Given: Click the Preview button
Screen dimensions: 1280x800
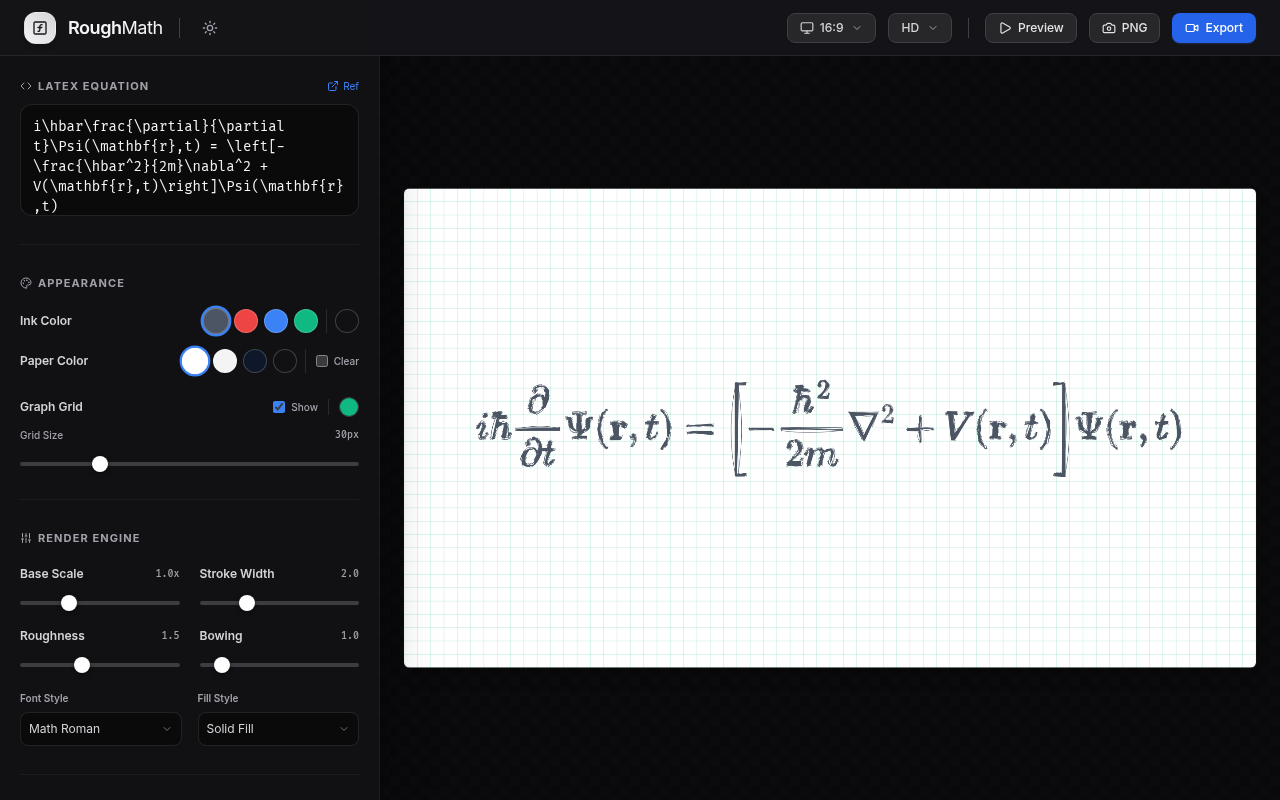Looking at the screenshot, I should tap(1031, 28).
